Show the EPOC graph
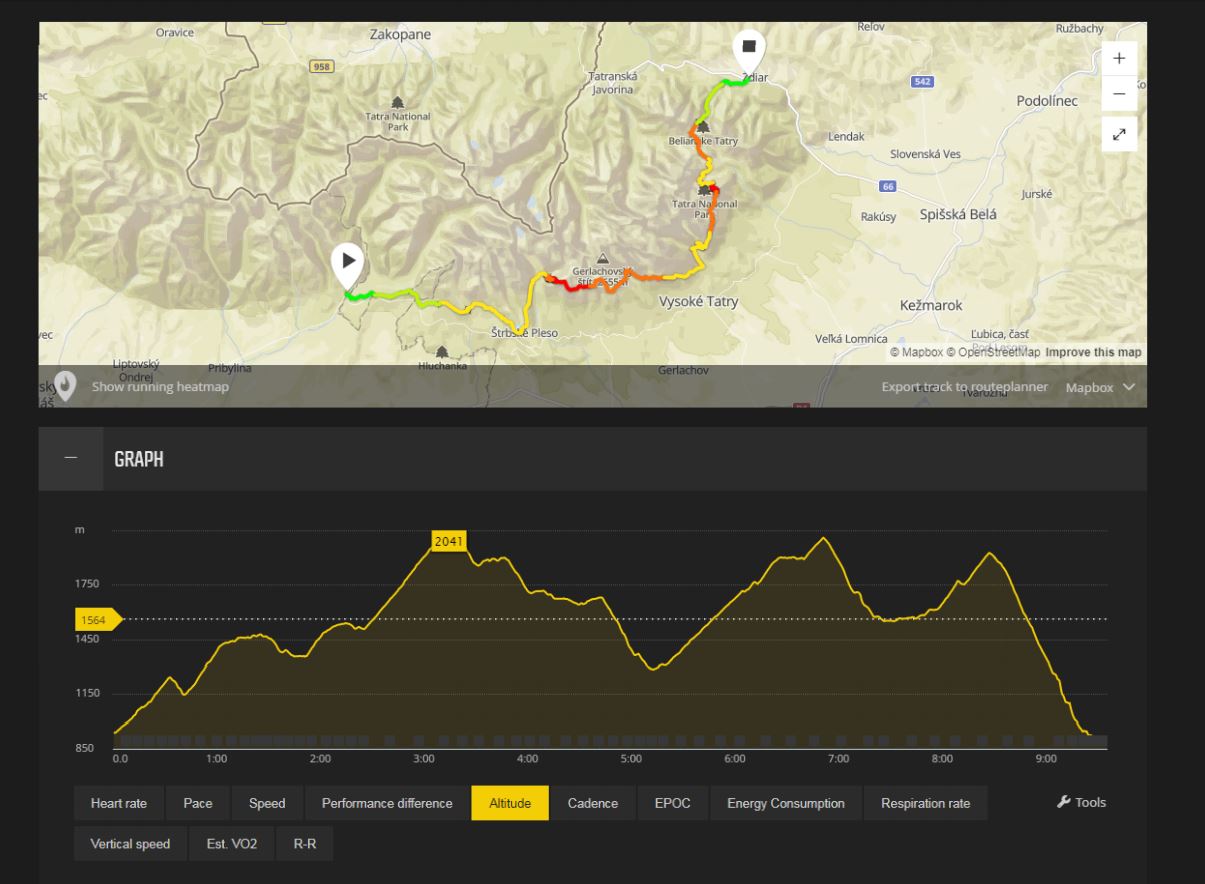 point(672,803)
